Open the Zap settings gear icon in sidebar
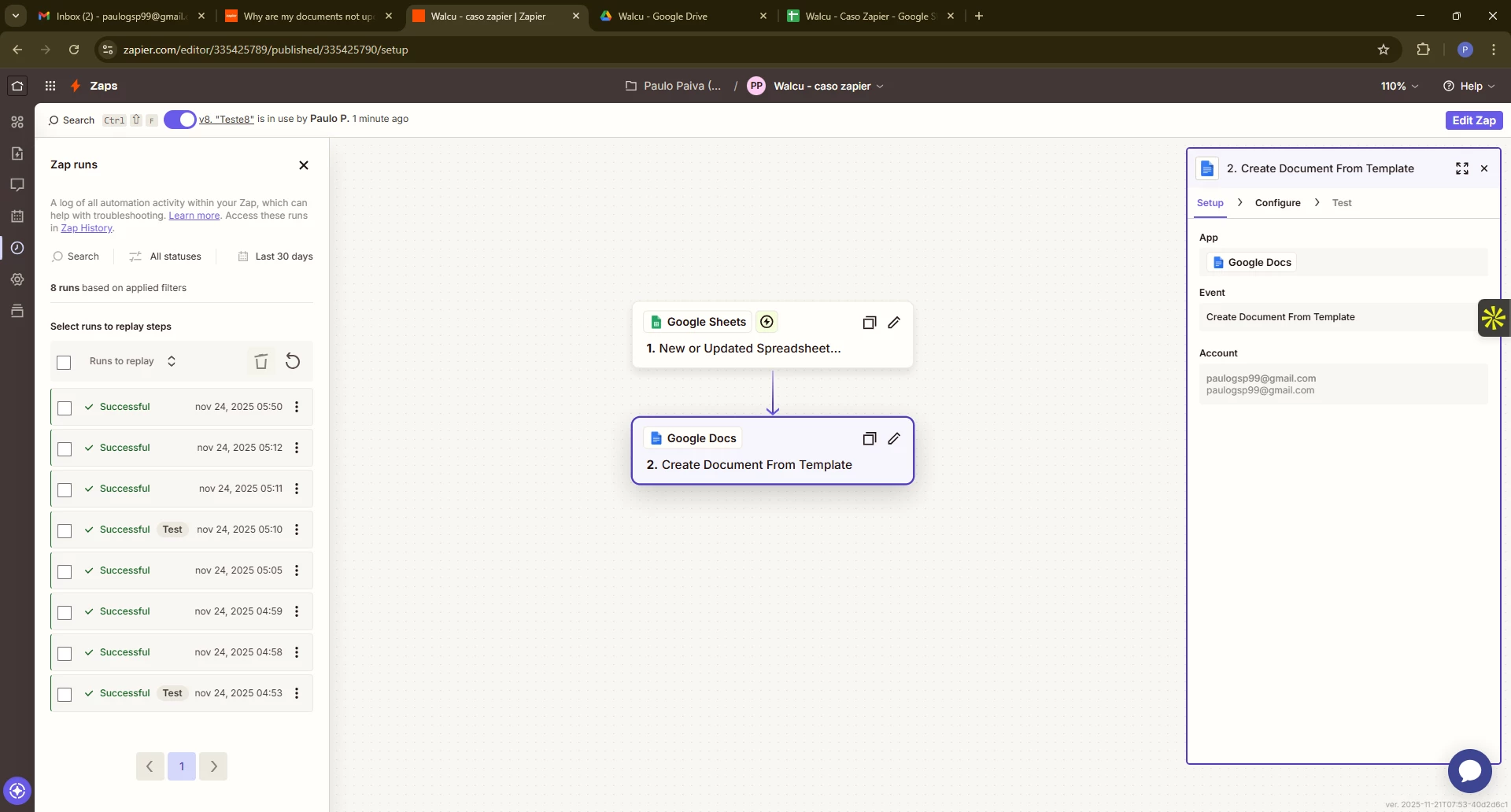This screenshot has width=1511, height=812. [17, 279]
